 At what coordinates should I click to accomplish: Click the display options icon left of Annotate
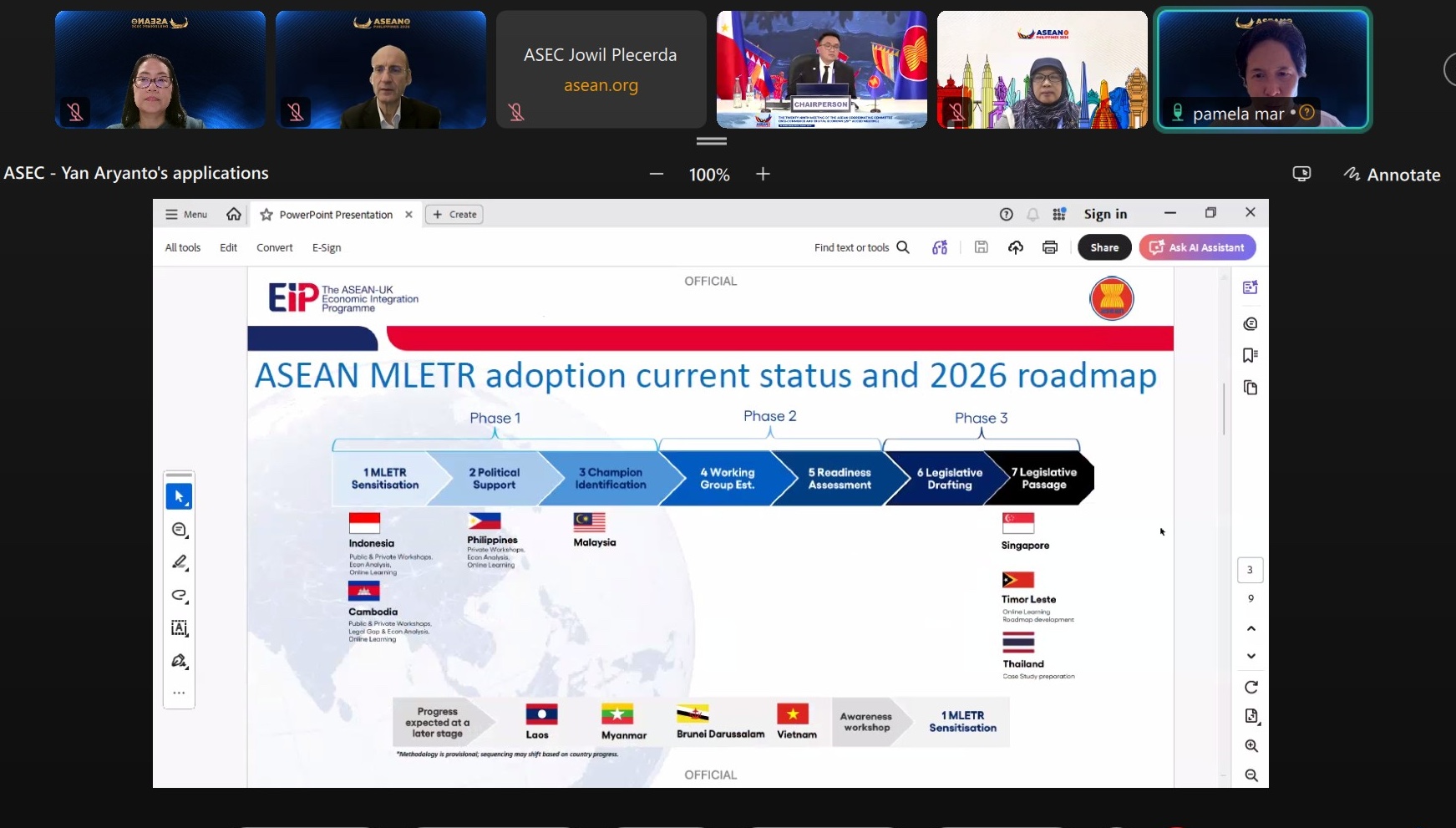(1301, 174)
